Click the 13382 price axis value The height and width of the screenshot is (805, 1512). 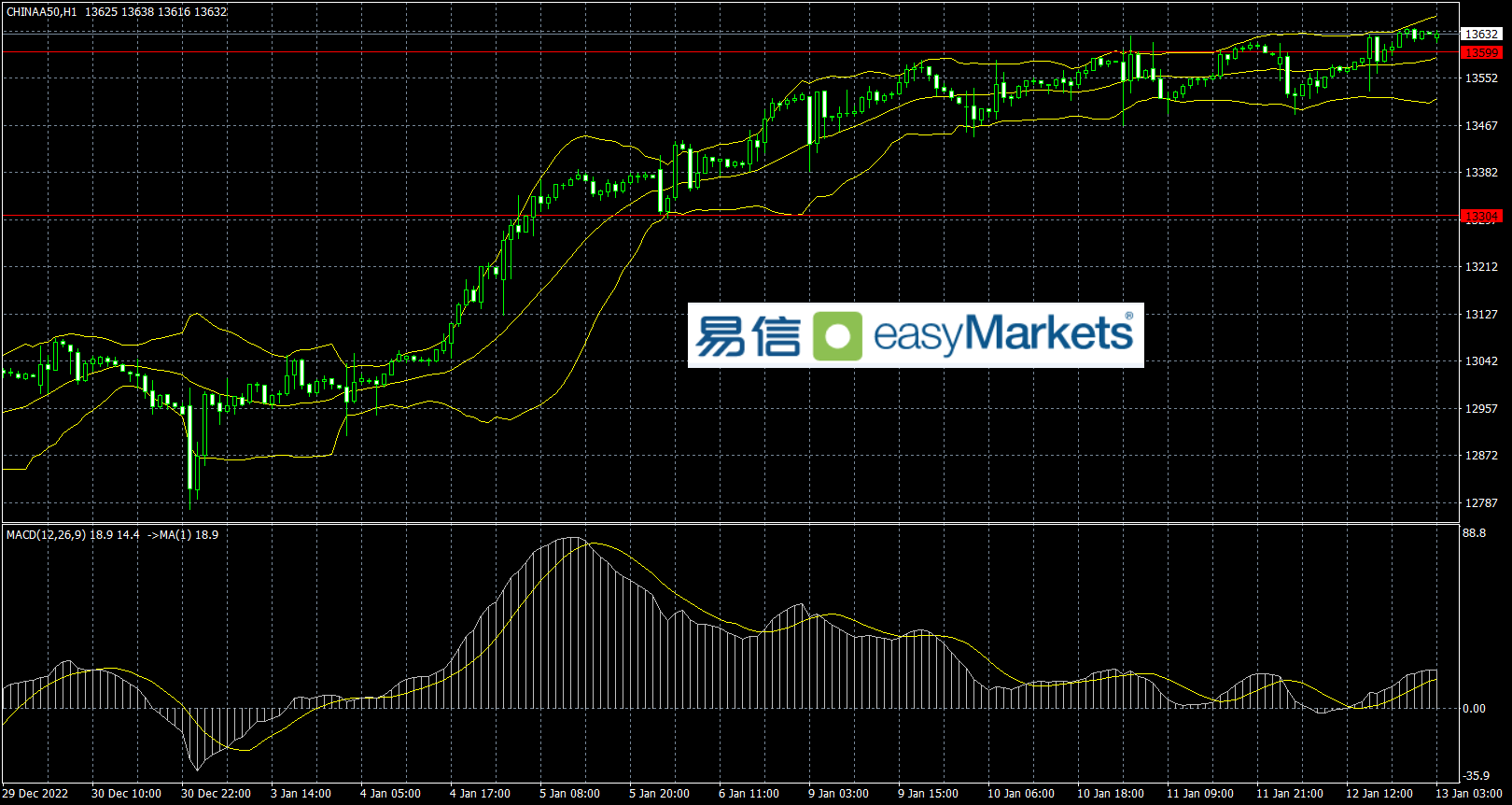(1481, 173)
